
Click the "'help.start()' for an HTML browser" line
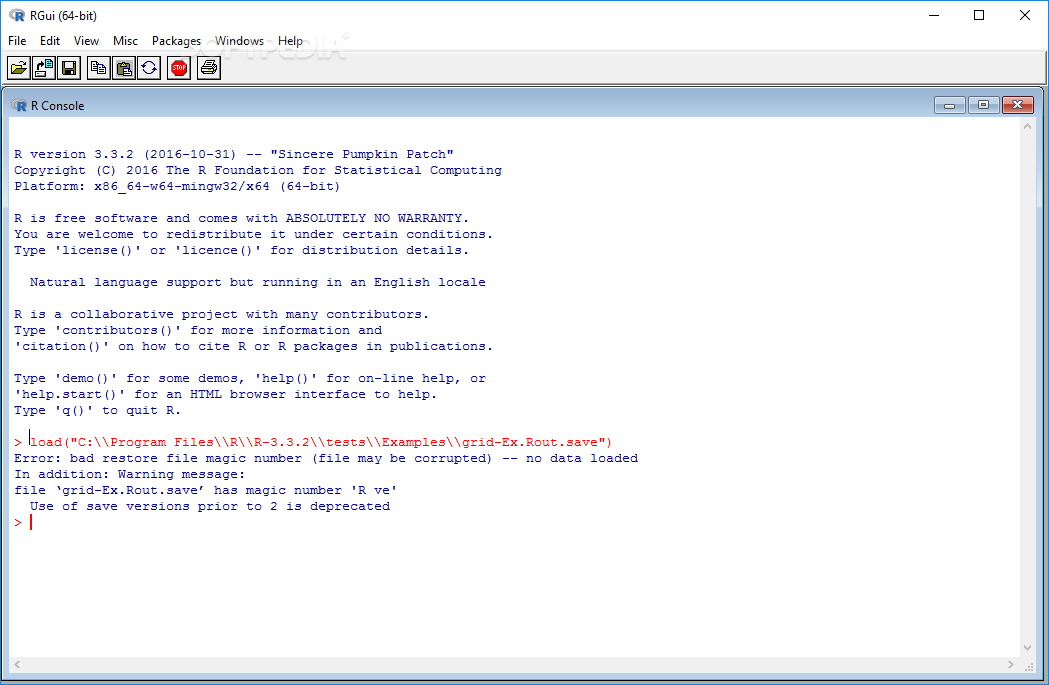tap(225, 395)
